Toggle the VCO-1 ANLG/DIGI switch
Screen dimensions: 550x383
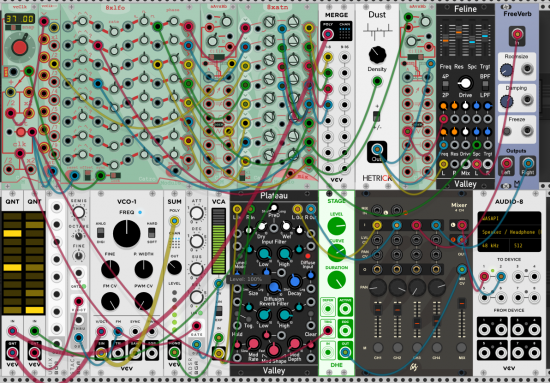pos(100,233)
